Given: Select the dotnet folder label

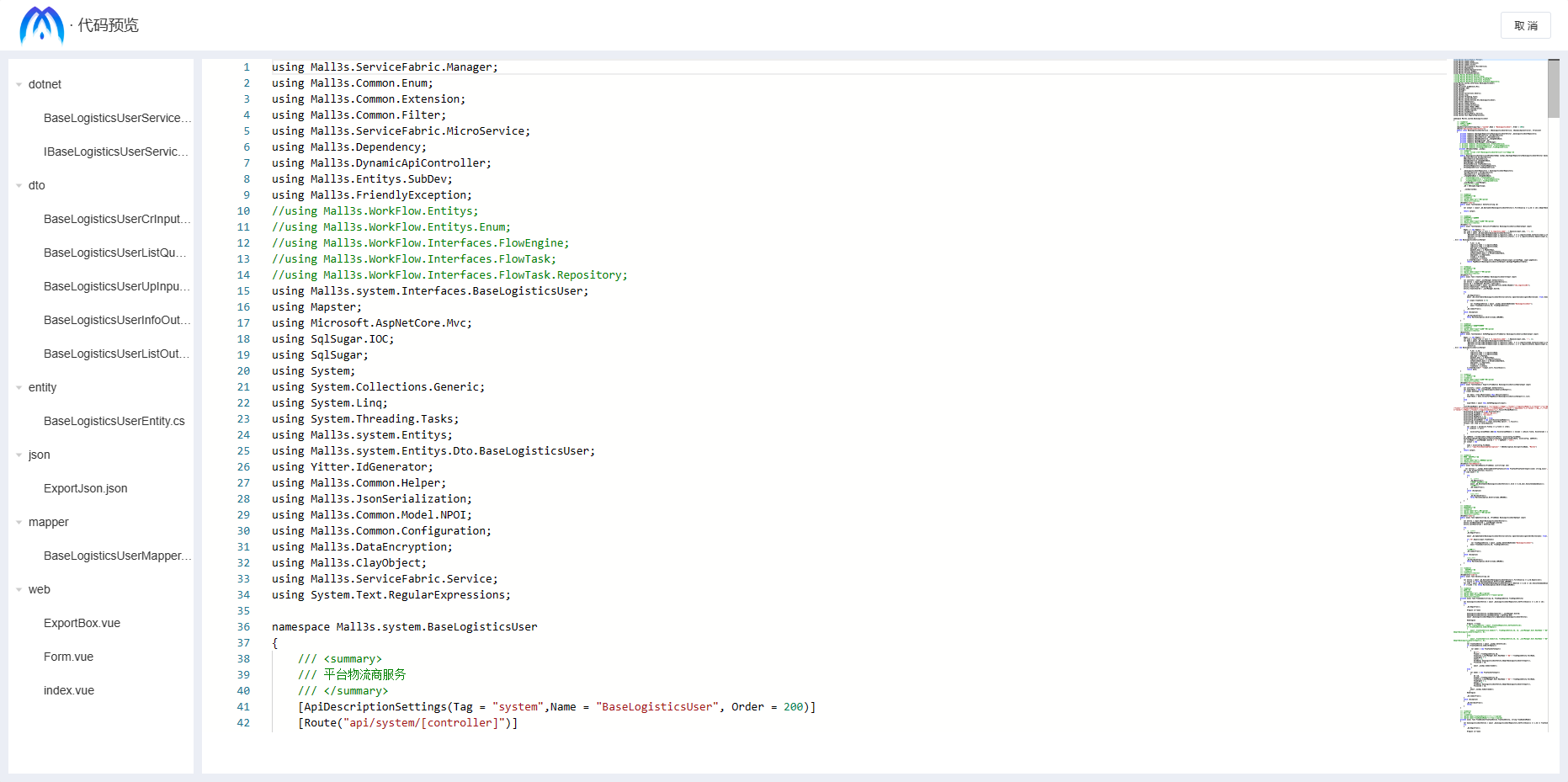Looking at the screenshot, I should (x=45, y=84).
